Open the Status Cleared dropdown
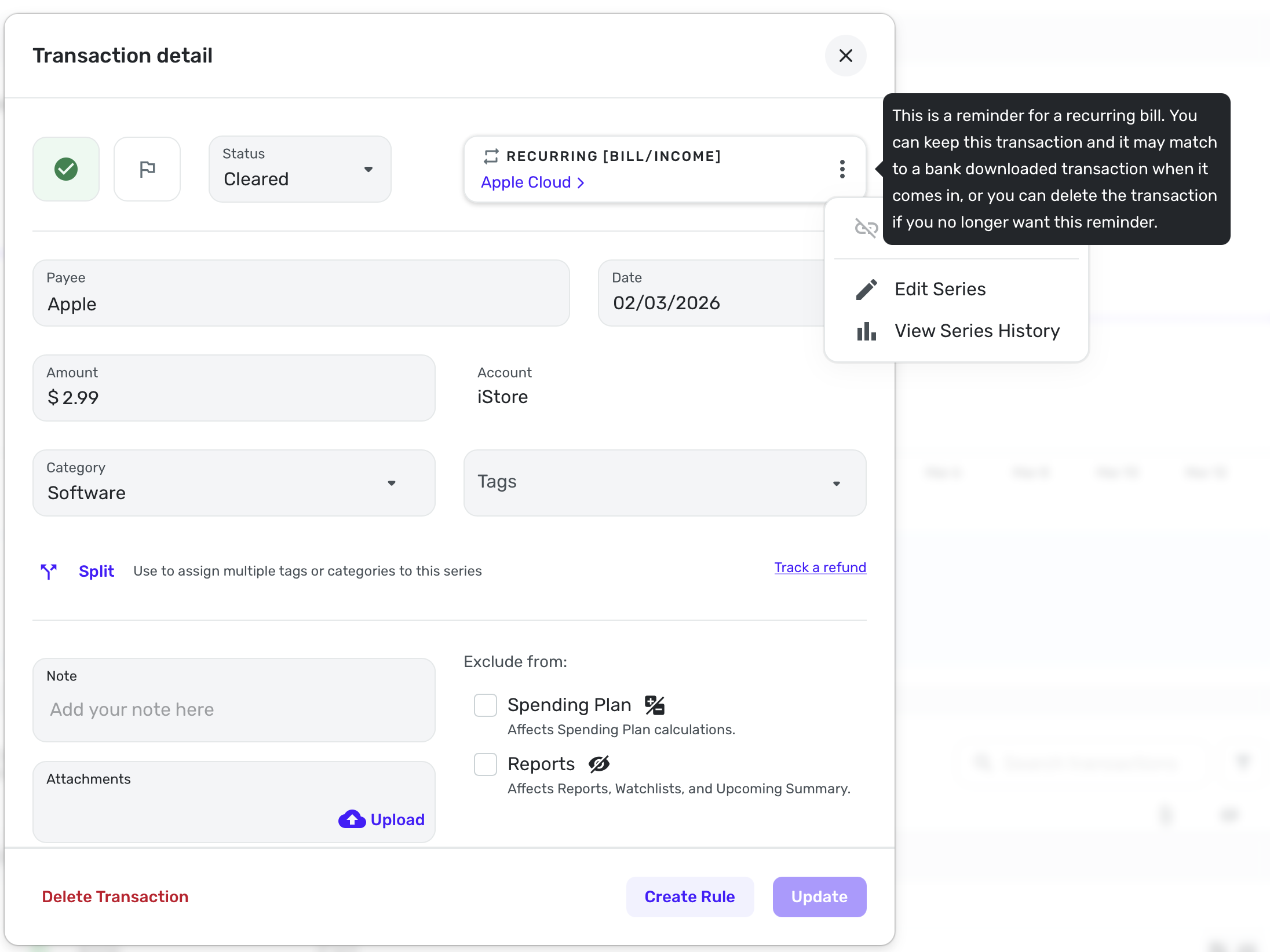This screenshot has width=1270, height=952. (x=300, y=169)
